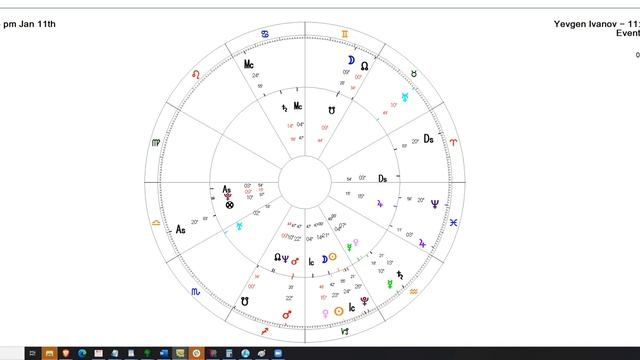The image size is (640, 360).
Task: Select the inner wheel red Mars glyph
Action: pyautogui.click(x=295, y=261)
